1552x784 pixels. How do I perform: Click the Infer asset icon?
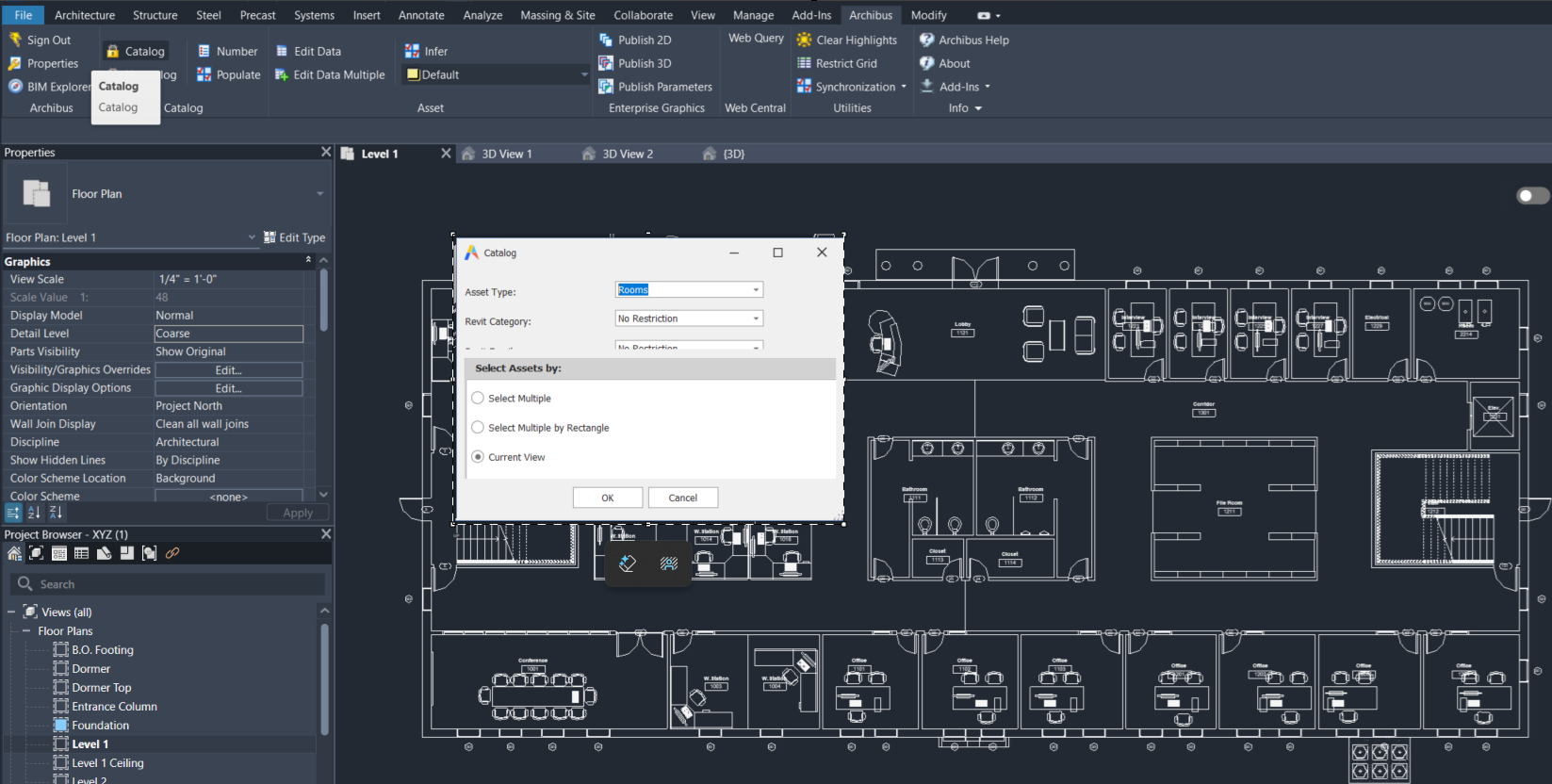(412, 51)
